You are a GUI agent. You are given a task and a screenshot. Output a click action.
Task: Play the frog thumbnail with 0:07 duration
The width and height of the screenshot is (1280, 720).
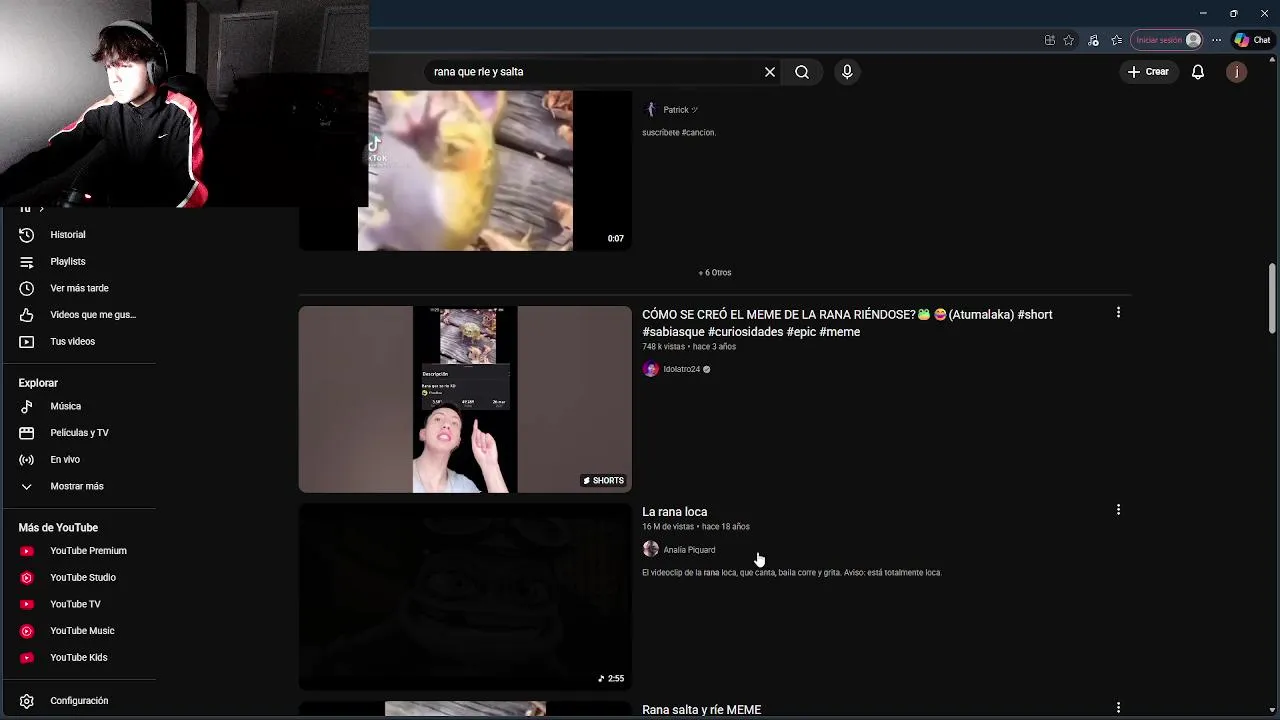pyautogui.click(x=465, y=170)
